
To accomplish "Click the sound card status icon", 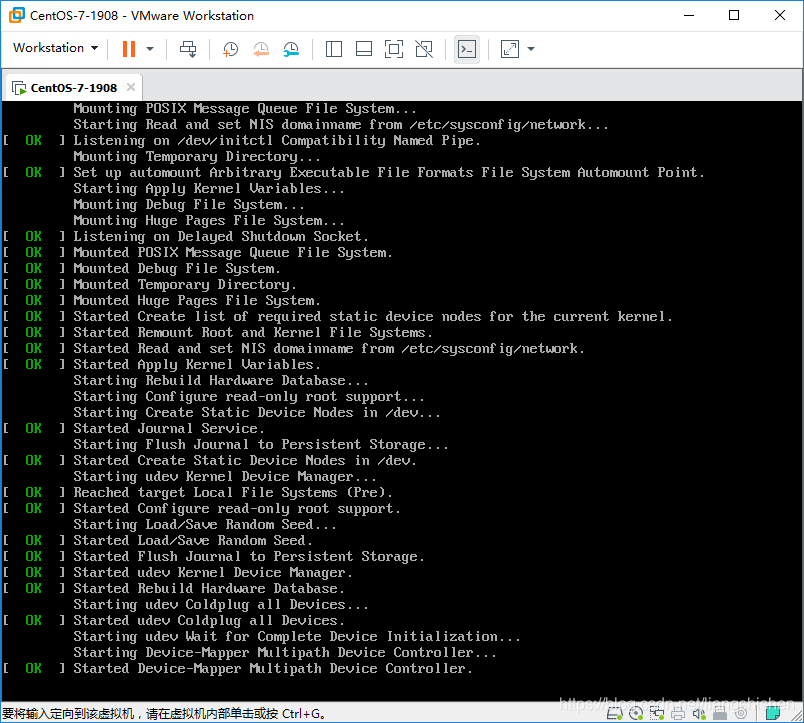I will pyautogui.click(x=699, y=713).
